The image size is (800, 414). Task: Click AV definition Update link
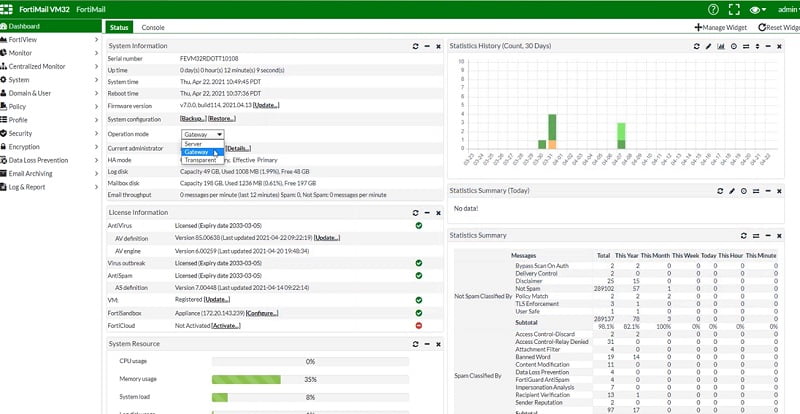[327, 238]
